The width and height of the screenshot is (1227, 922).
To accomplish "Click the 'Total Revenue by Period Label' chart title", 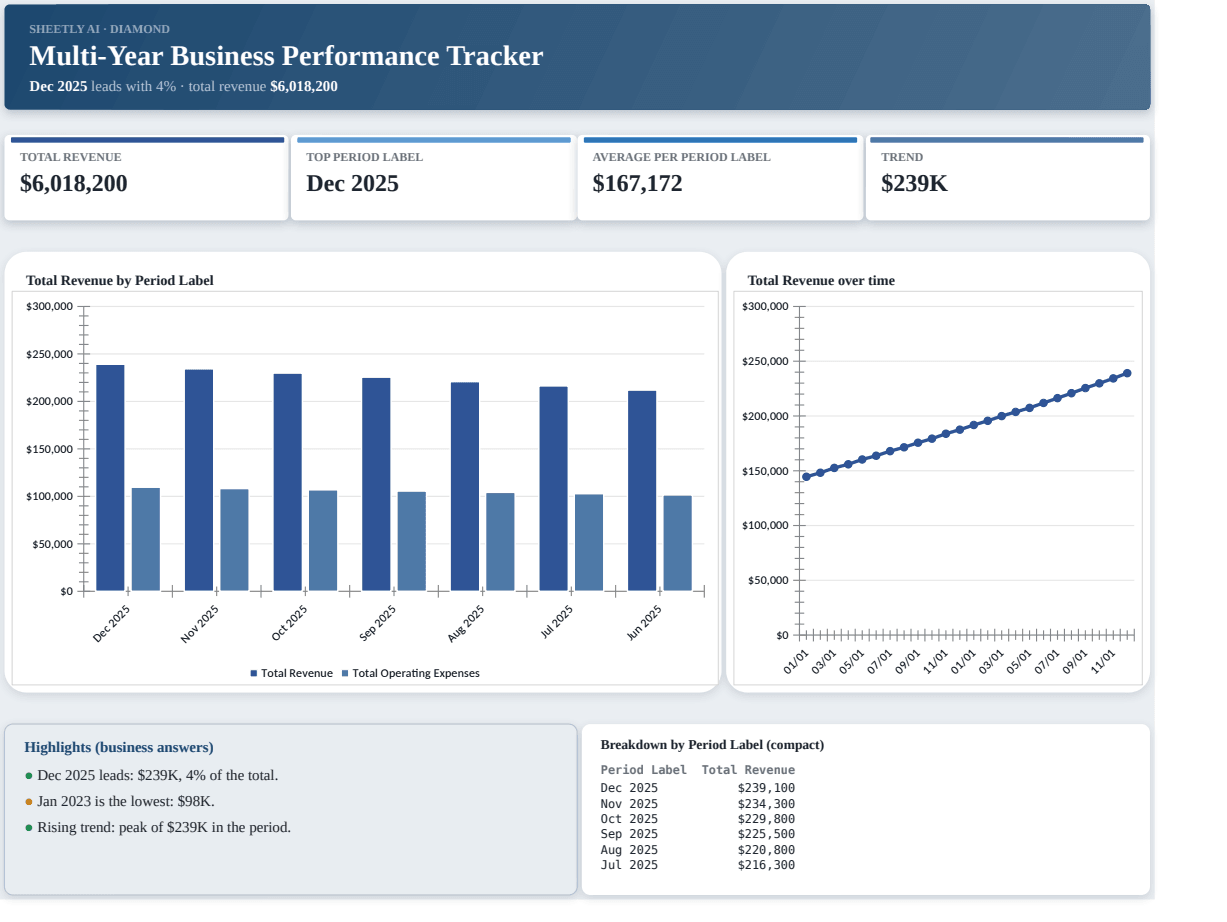I will click(120, 281).
